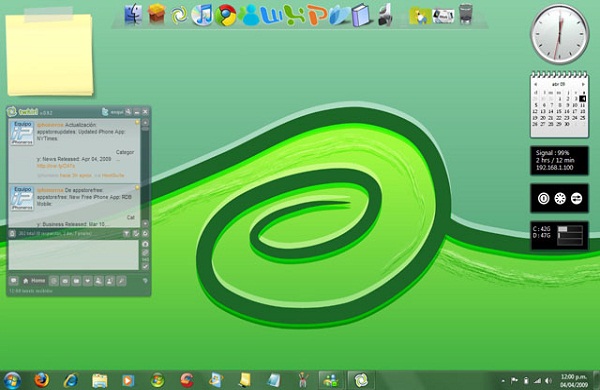Open the favorites heart tab in twhirl
Image resolution: width=600 pixels, height=390 pixels.
[x=88, y=281]
